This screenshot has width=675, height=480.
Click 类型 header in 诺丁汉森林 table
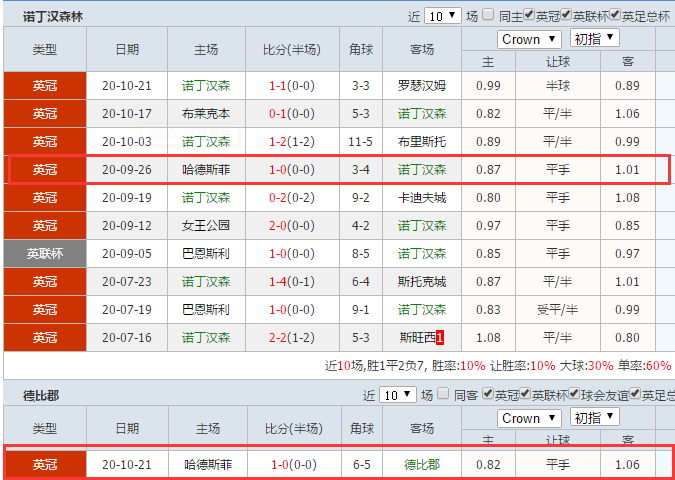point(45,50)
